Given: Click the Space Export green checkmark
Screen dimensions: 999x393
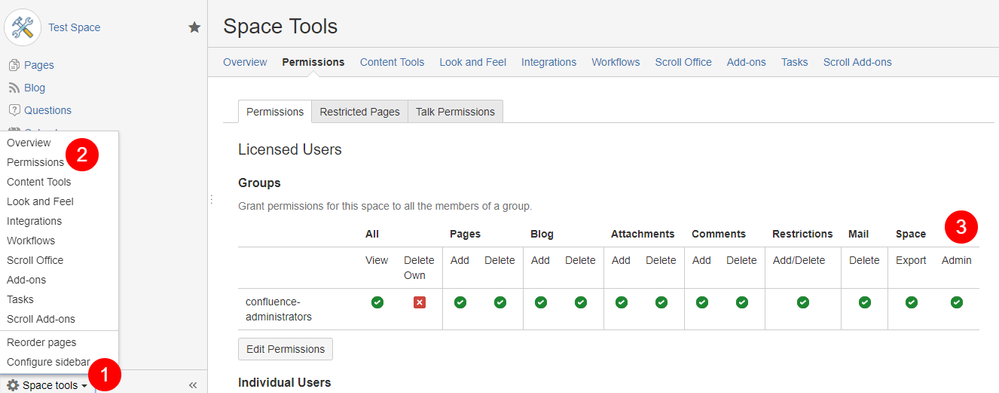Looking at the screenshot, I should coord(912,303).
